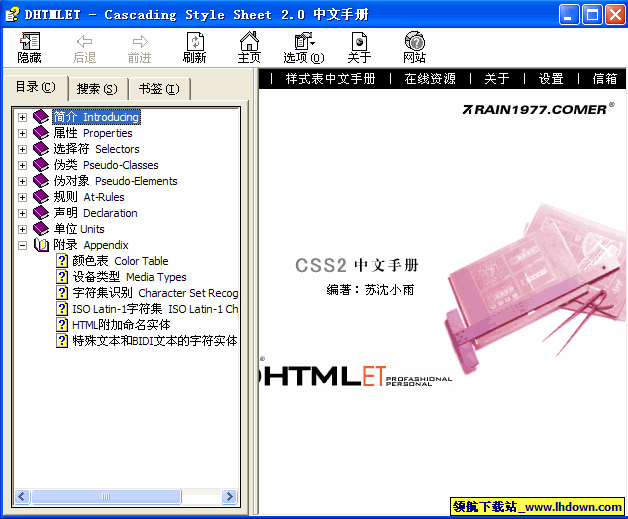The width and height of the screenshot is (628, 519).
Task: Expand the 伪类 Pseudo-Classes tree node
Action: [x=22, y=165]
